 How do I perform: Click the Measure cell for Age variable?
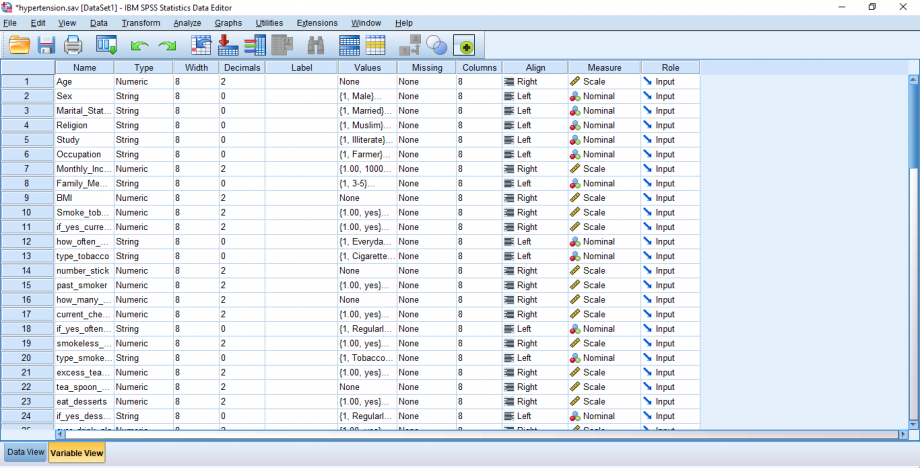click(x=604, y=81)
